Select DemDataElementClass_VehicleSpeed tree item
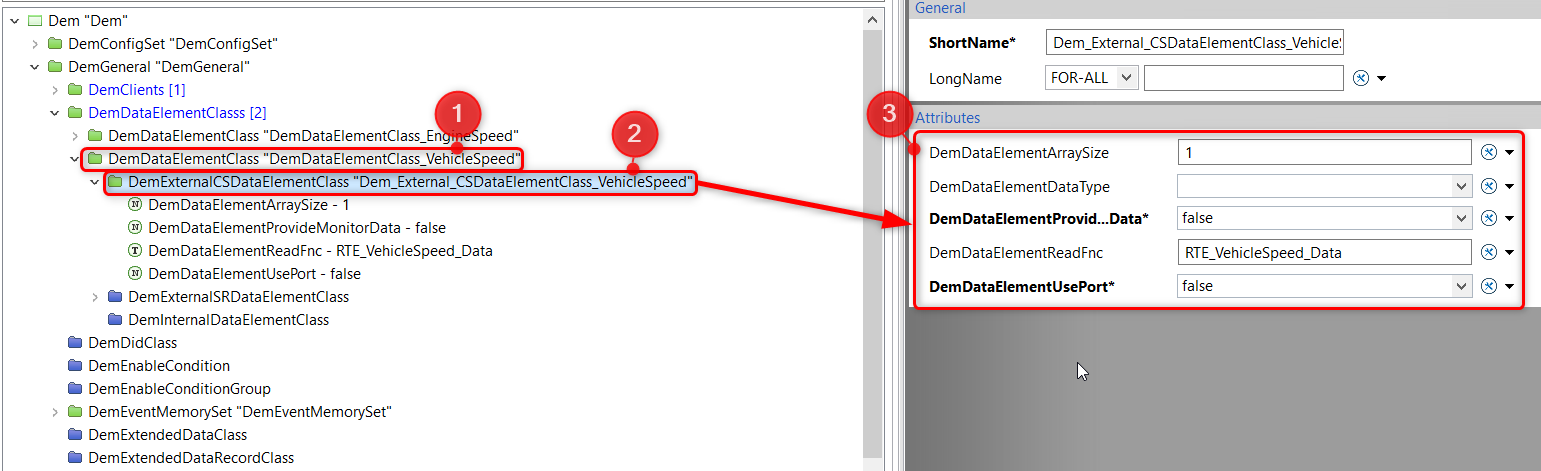Image resolution: width=1541 pixels, height=471 pixels. [x=314, y=159]
